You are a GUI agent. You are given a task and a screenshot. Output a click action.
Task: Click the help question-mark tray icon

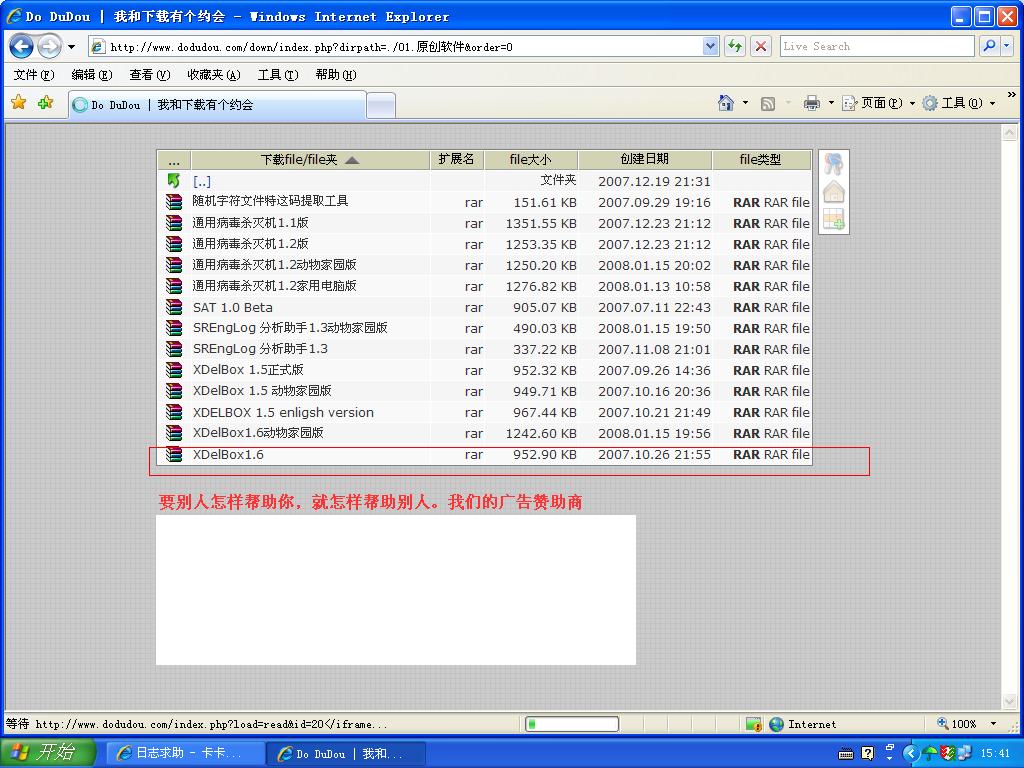[x=867, y=753]
